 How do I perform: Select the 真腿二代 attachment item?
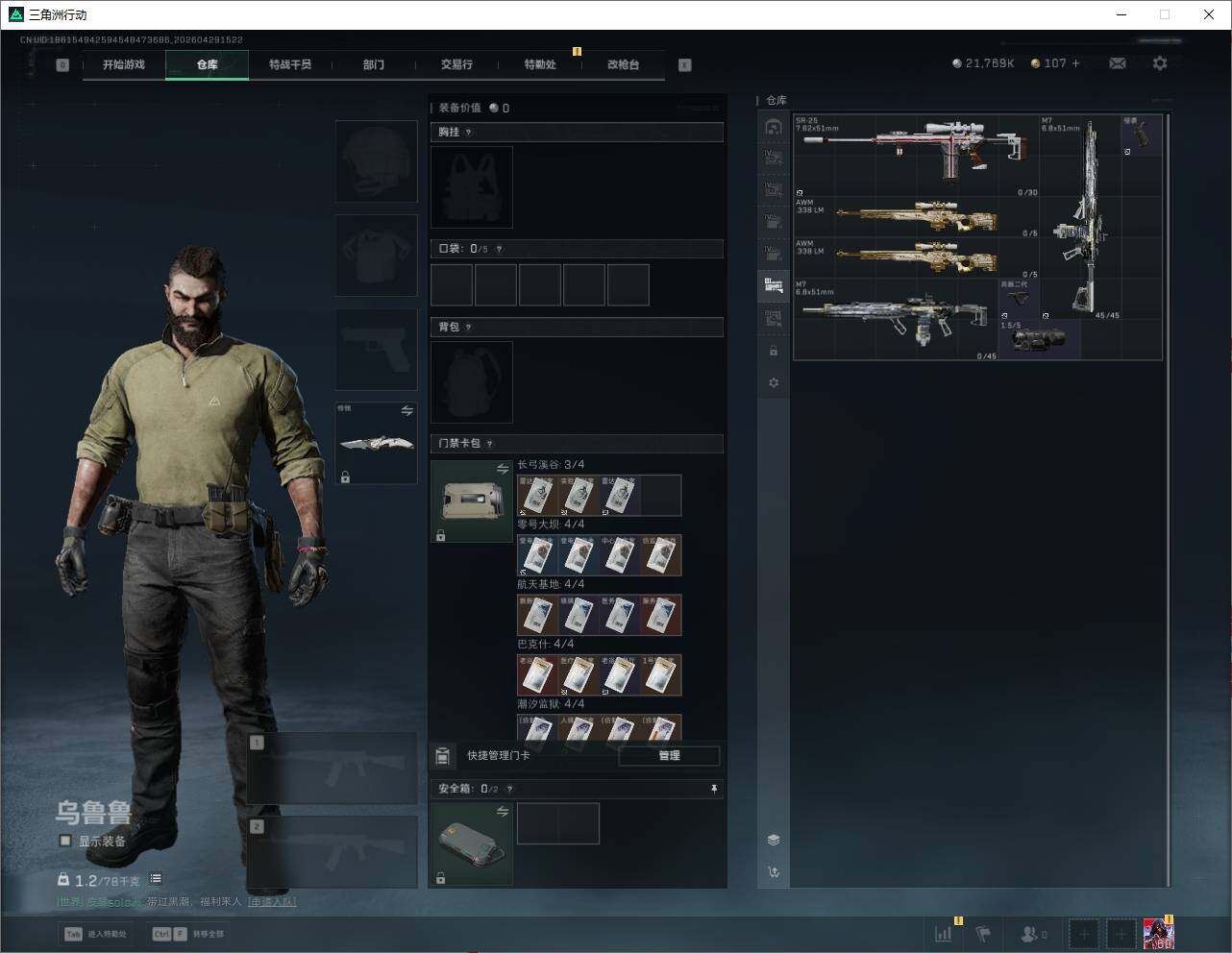pyautogui.click(x=1020, y=300)
